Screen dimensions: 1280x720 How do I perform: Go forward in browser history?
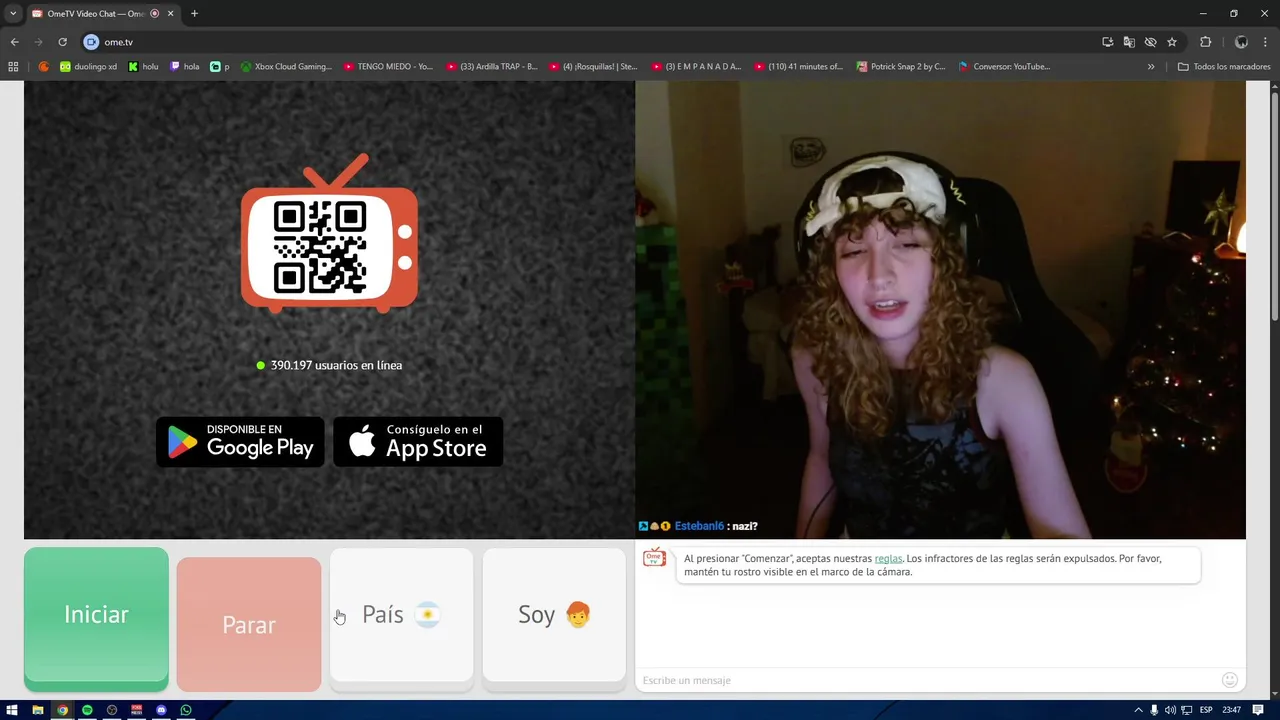pos(39,42)
